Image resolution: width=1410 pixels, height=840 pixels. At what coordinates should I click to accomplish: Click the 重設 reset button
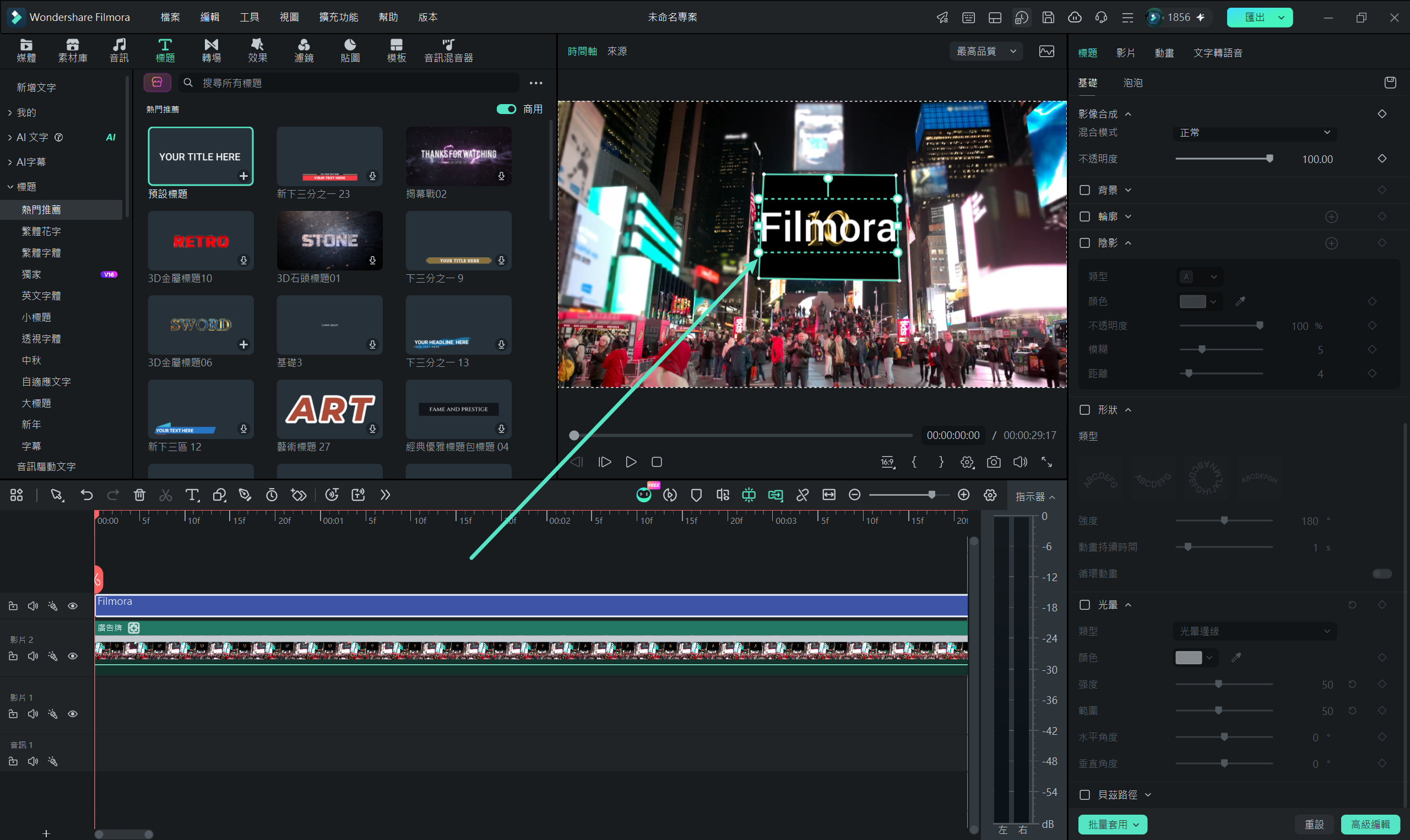point(1314,825)
